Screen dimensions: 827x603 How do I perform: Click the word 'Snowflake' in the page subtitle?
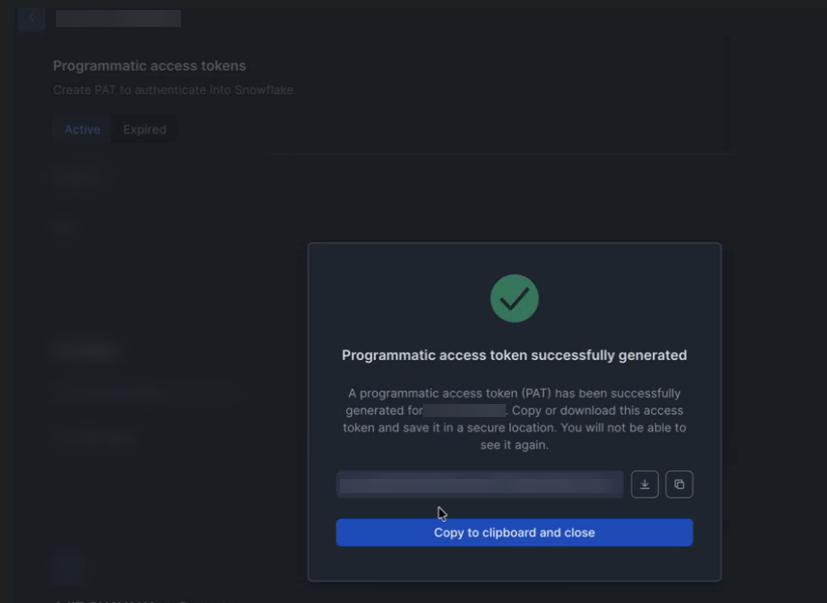[263, 90]
